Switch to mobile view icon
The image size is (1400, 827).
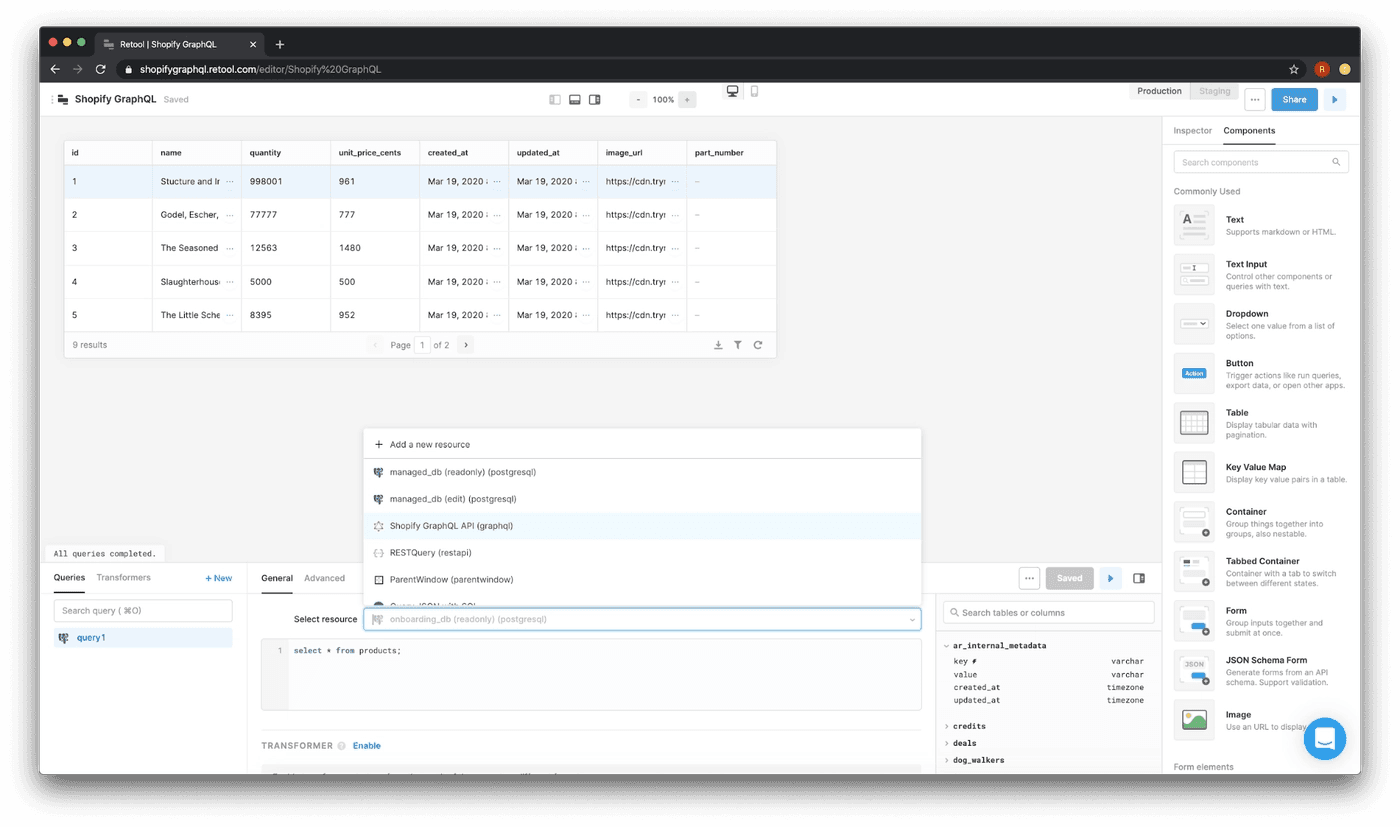click(754, 91)
